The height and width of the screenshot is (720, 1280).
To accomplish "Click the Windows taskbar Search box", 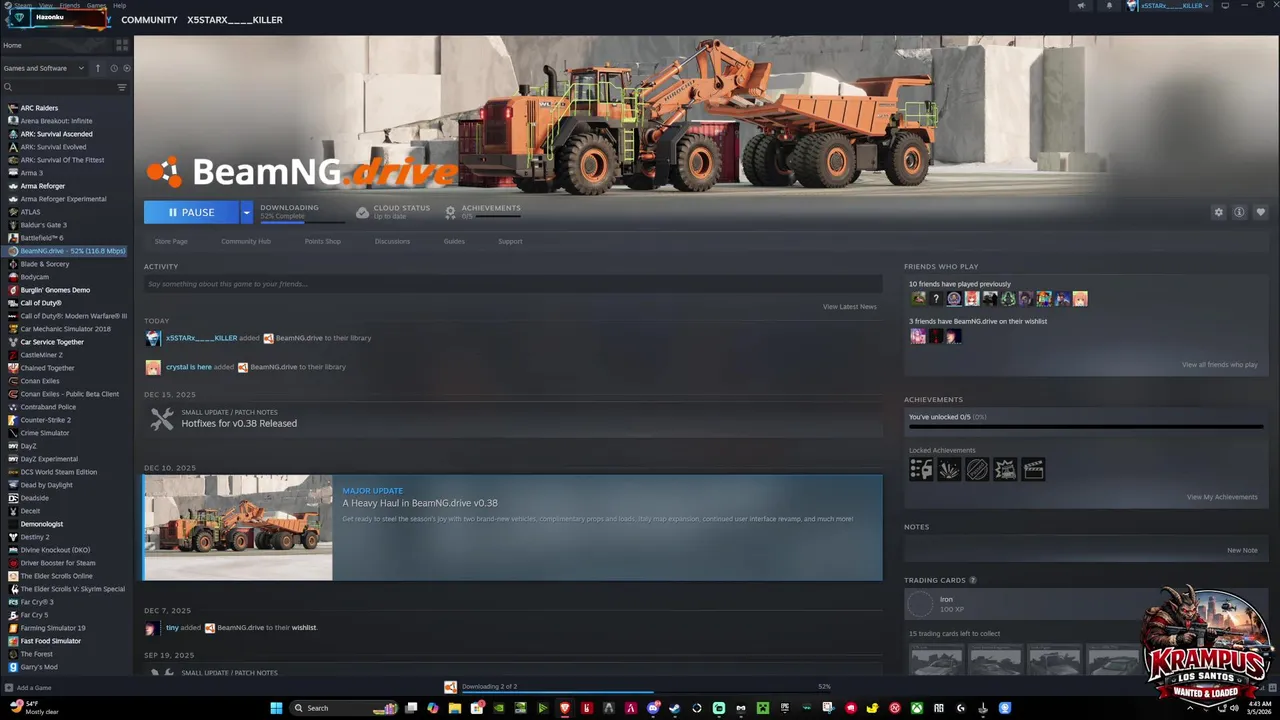I will (344, 708).
